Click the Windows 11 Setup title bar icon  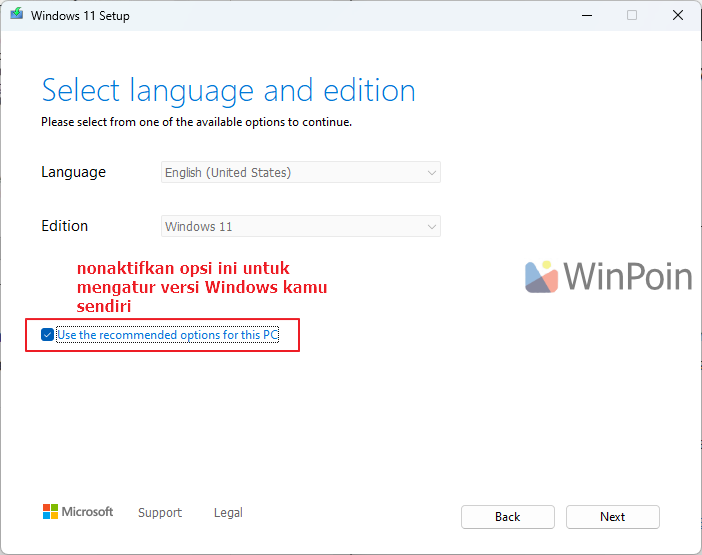tap(15, 16)
